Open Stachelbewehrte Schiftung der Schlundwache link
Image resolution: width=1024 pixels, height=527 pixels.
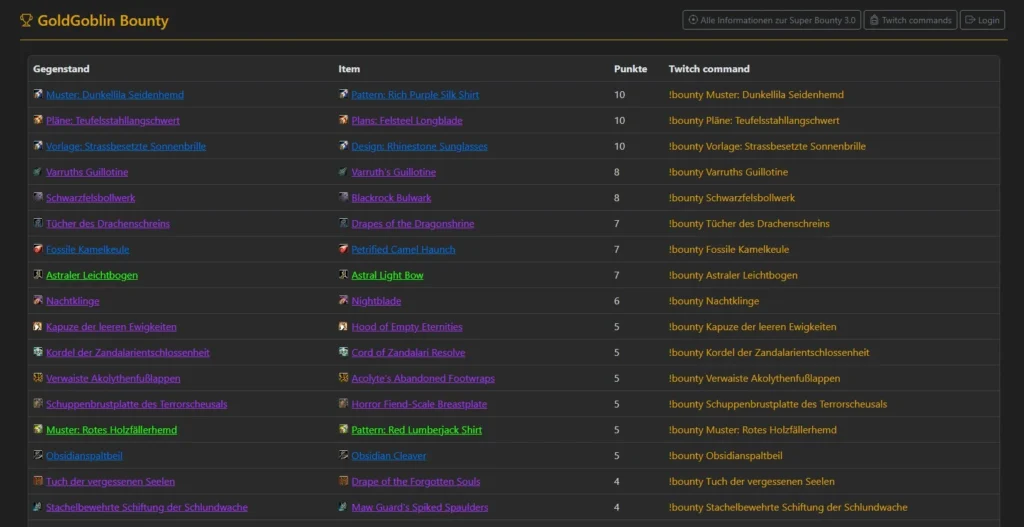point(147,507)
